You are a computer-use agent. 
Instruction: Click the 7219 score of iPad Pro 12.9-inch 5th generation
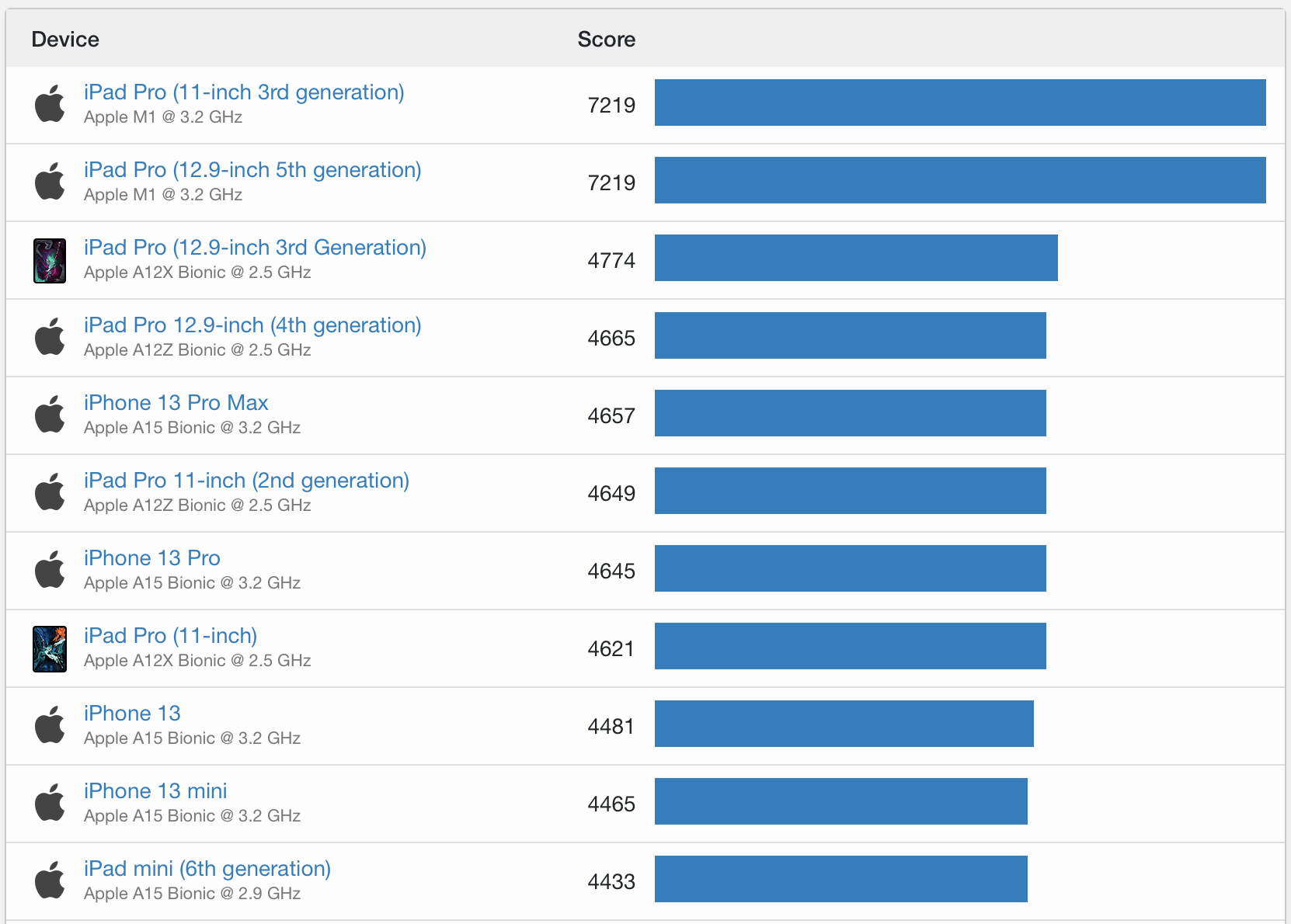(611, 182)
